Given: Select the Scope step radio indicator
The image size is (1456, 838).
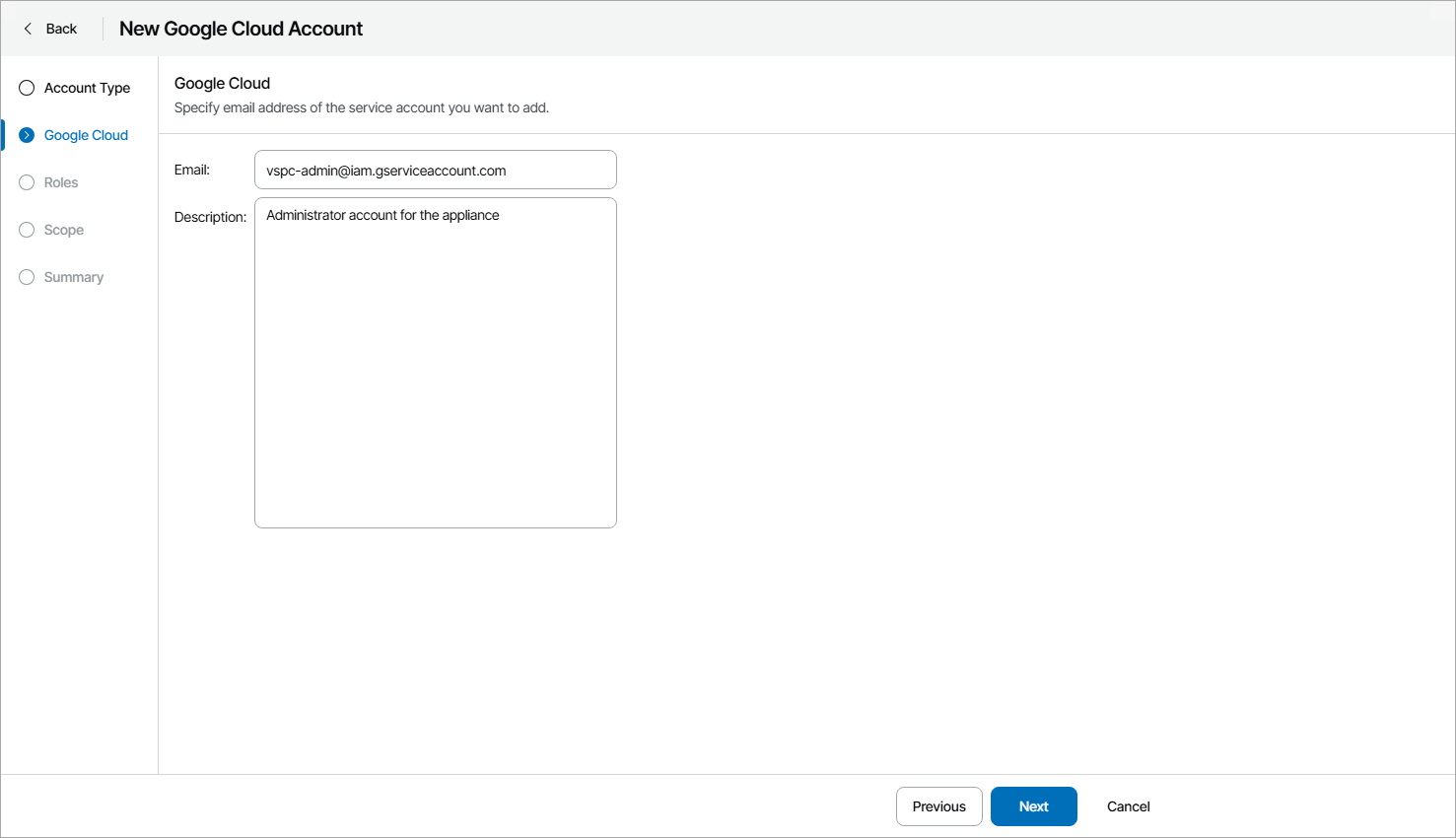Looking at the screenshot, I should pyautogui.click(x=26, y=230).
